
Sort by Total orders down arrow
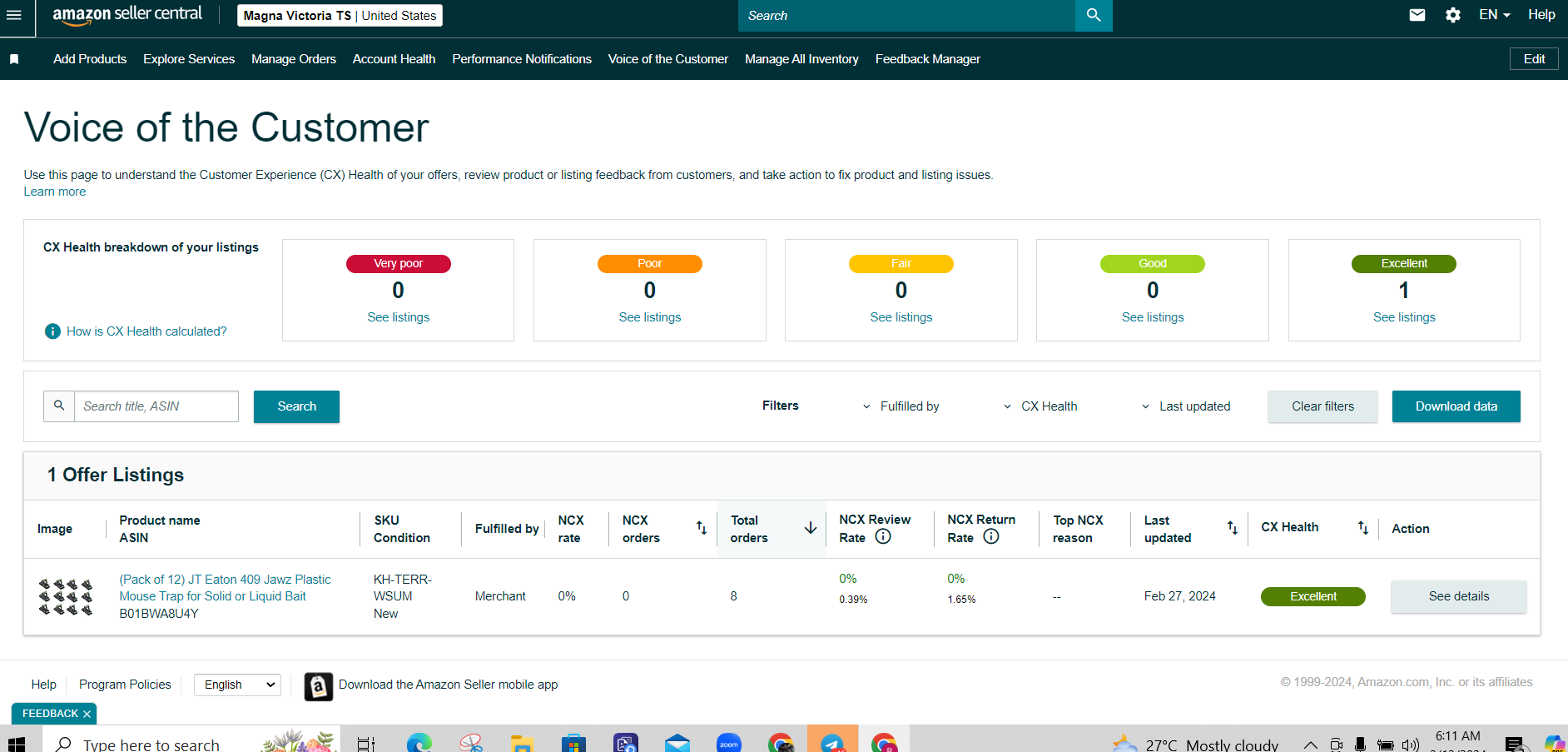point(810,528)
